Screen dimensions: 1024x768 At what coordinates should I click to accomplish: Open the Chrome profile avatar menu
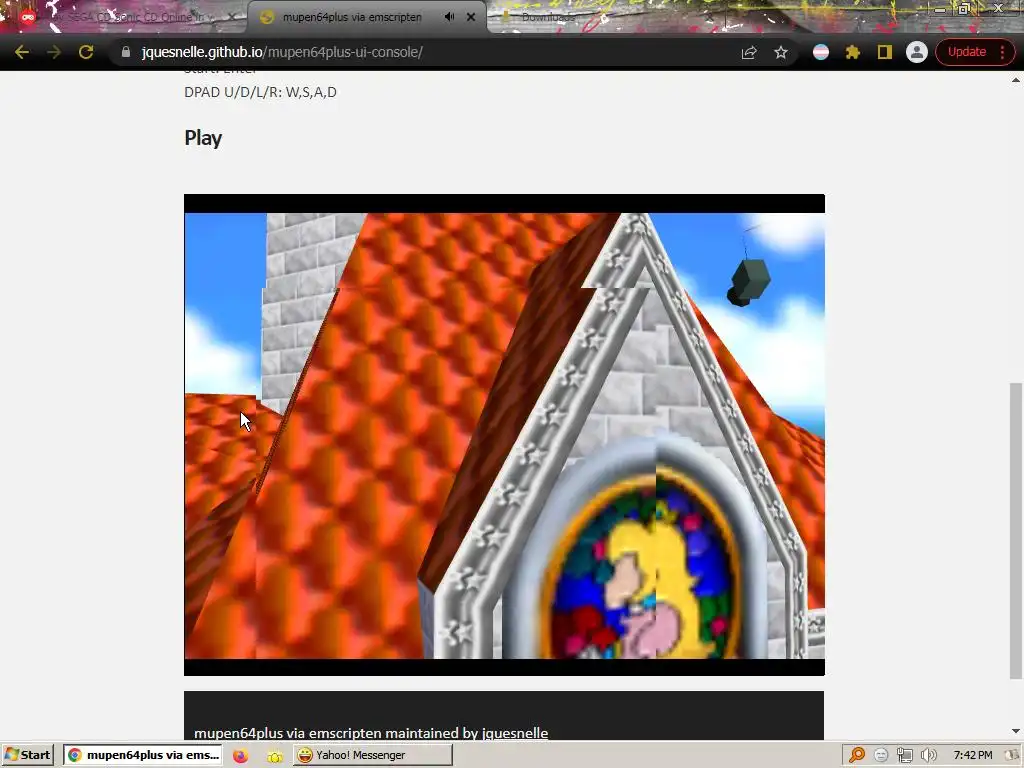point(916,52)
